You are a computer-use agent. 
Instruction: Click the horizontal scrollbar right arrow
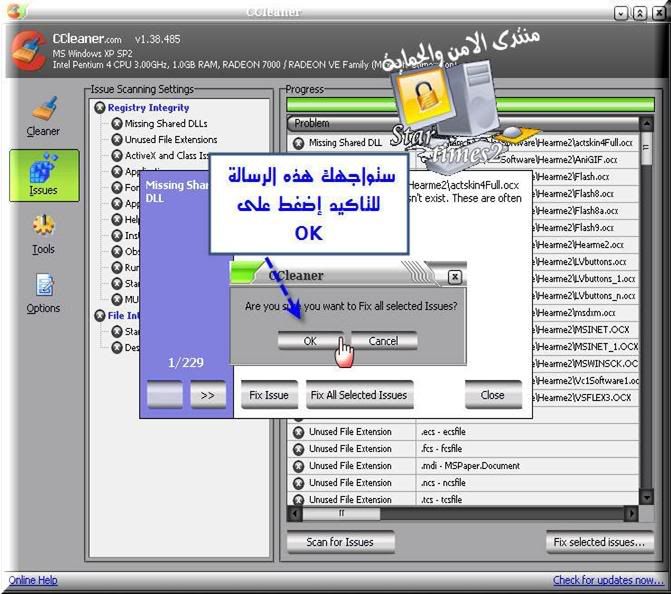click(x=632, y=513)
